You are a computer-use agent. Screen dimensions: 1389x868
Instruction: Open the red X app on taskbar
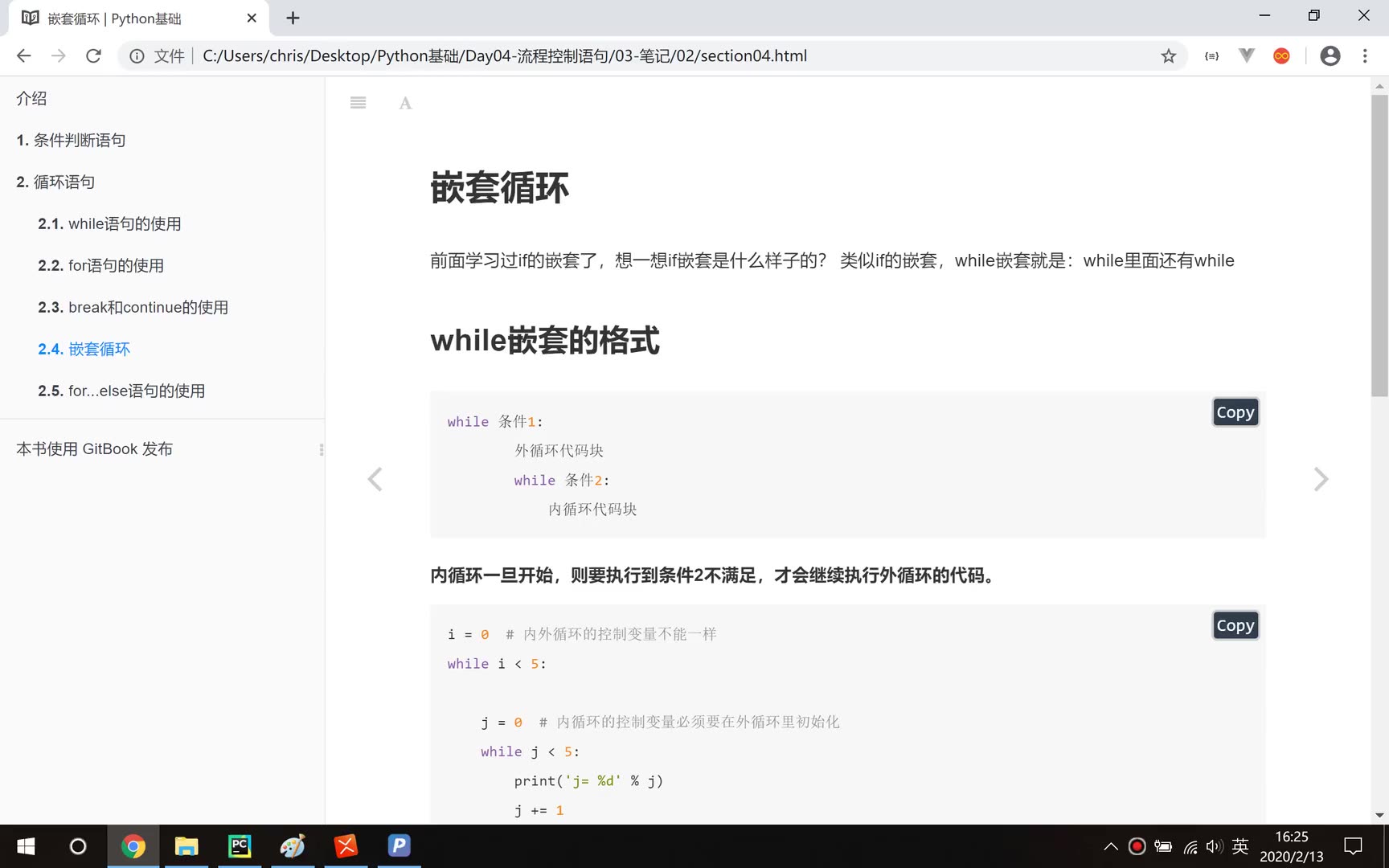click(346, 846)
